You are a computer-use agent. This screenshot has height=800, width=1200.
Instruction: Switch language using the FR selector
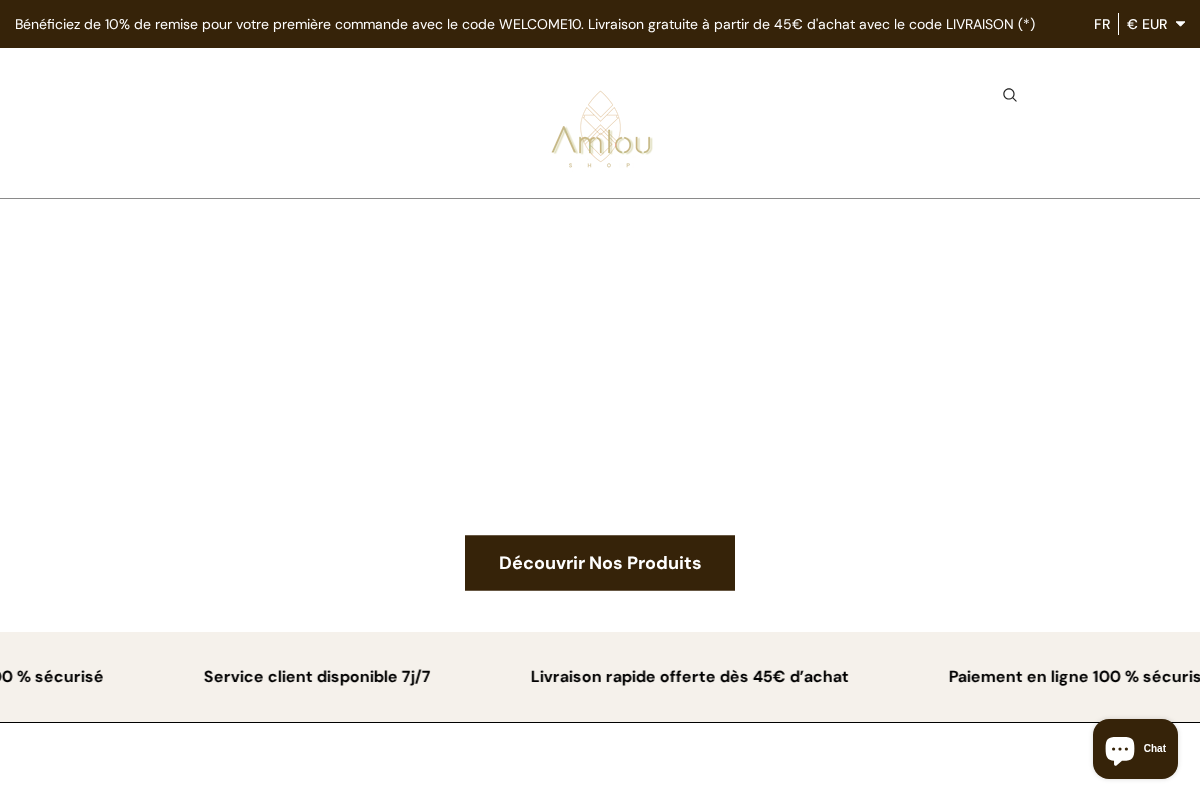(1102, 24)
